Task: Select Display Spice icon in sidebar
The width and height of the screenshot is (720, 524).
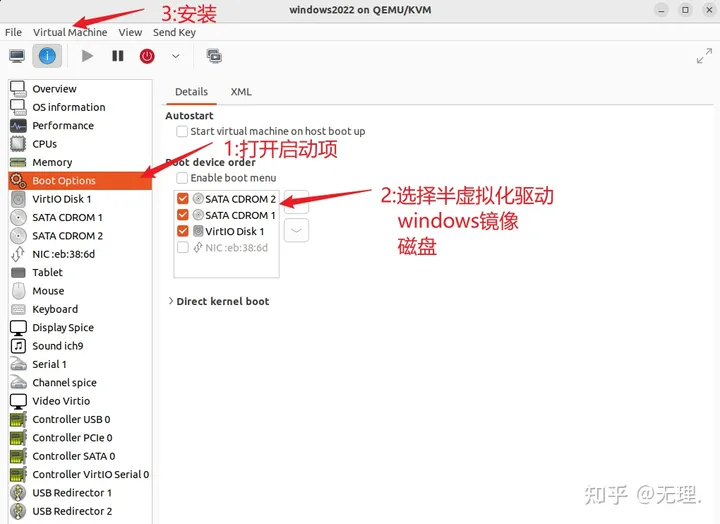Action: point(18,327)
